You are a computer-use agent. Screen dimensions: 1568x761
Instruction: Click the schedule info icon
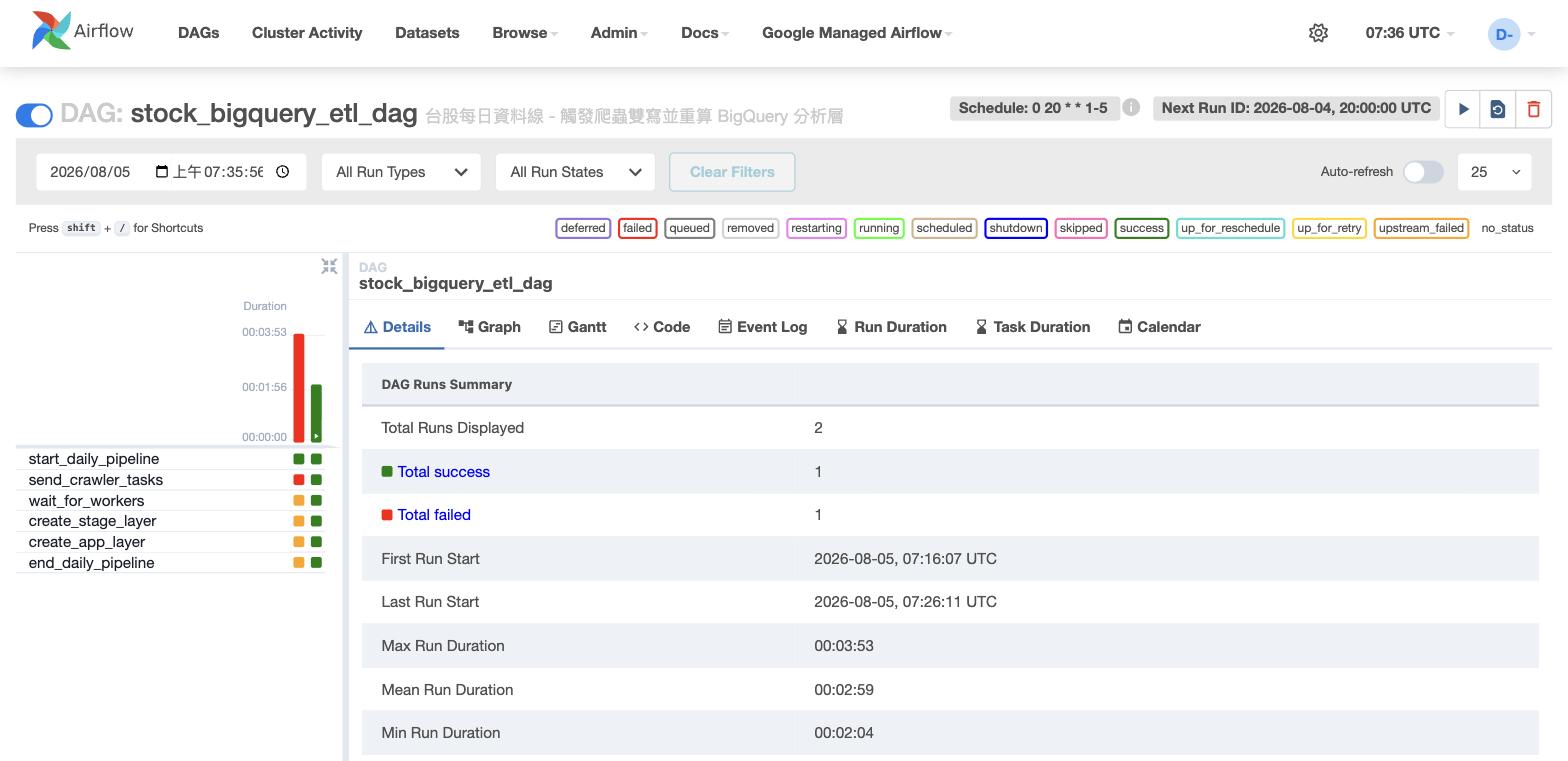click(x=1131, y=107)
